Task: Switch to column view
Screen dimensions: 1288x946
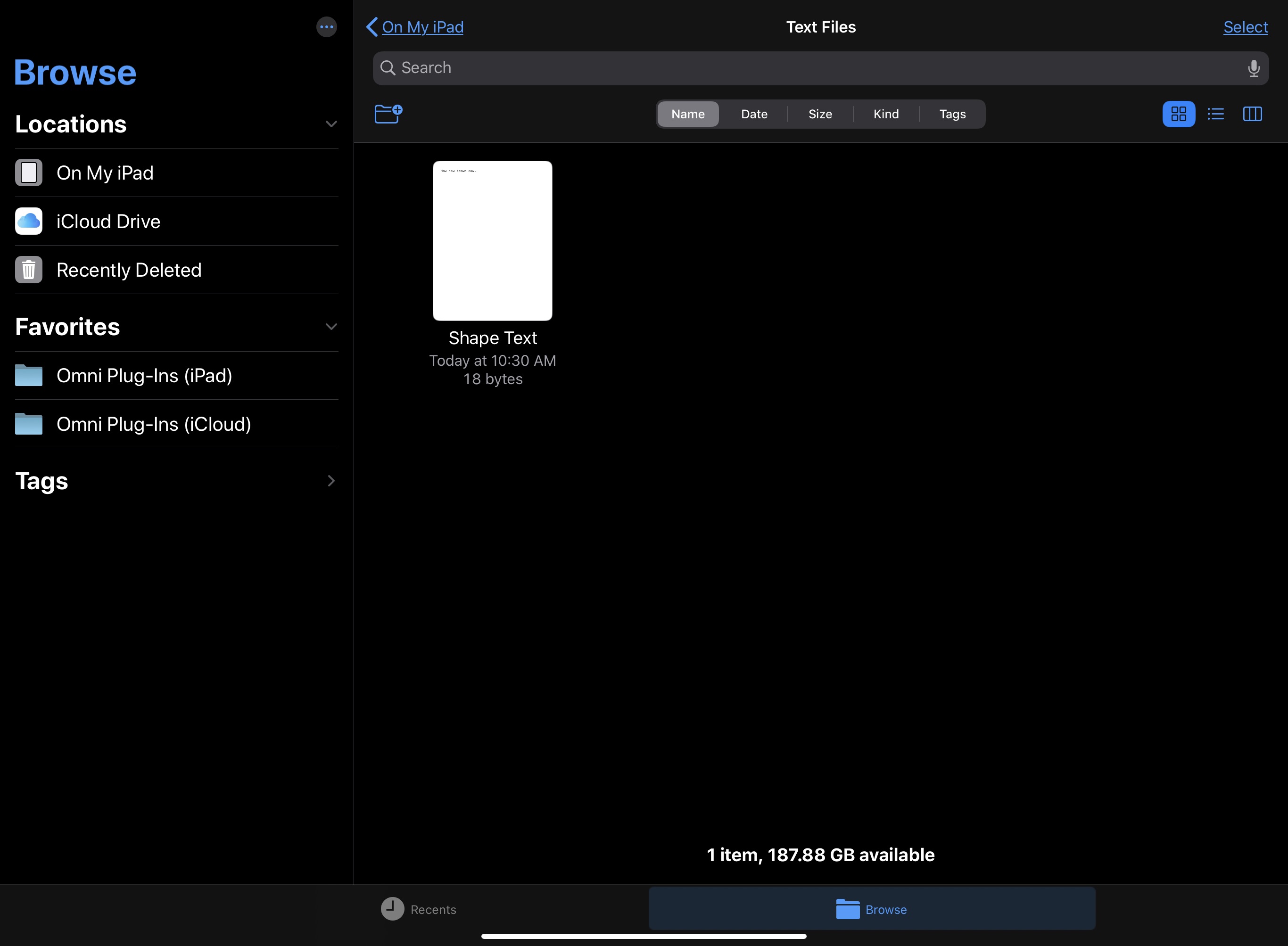Action: point(1252,114)
